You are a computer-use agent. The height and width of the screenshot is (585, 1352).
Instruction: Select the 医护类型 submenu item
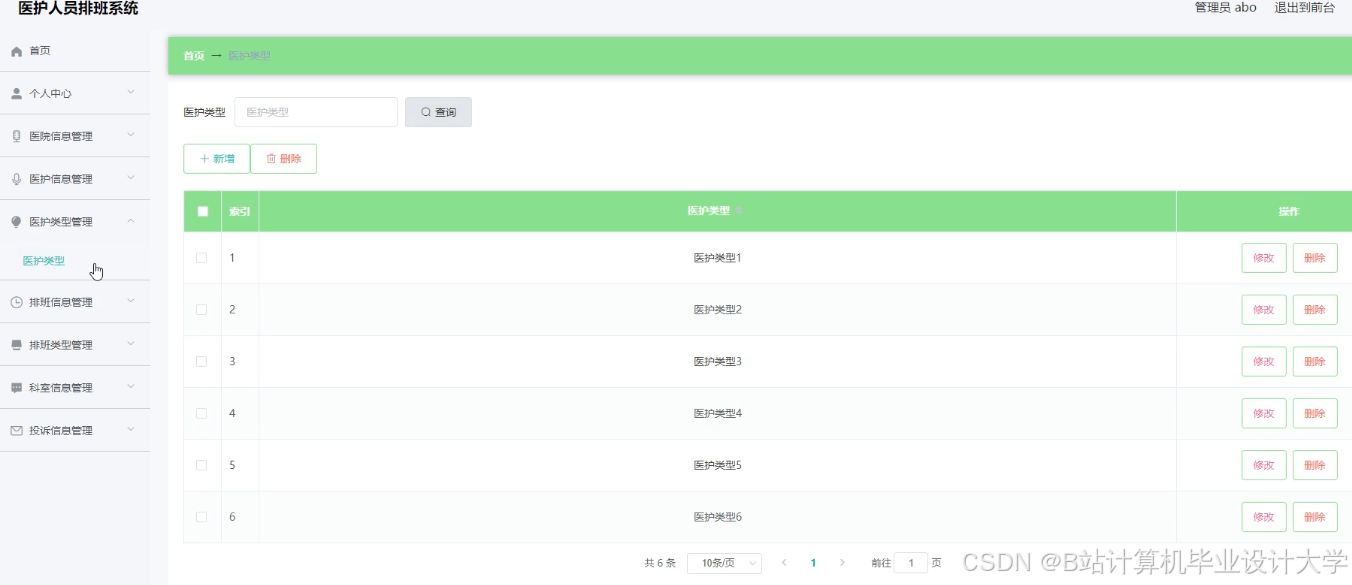75,261
